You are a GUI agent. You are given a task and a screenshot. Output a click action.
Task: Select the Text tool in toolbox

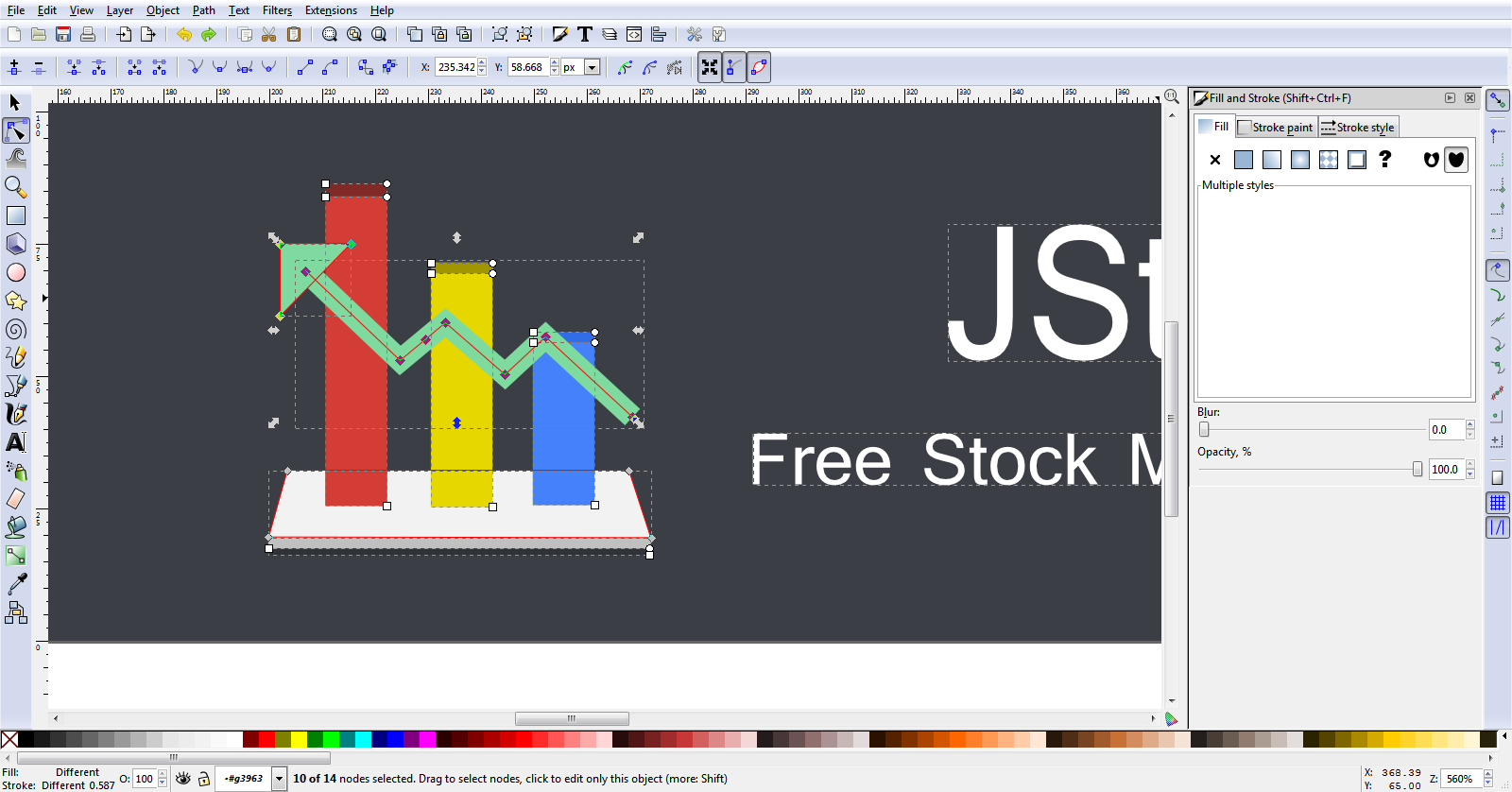tap(15, 442)
